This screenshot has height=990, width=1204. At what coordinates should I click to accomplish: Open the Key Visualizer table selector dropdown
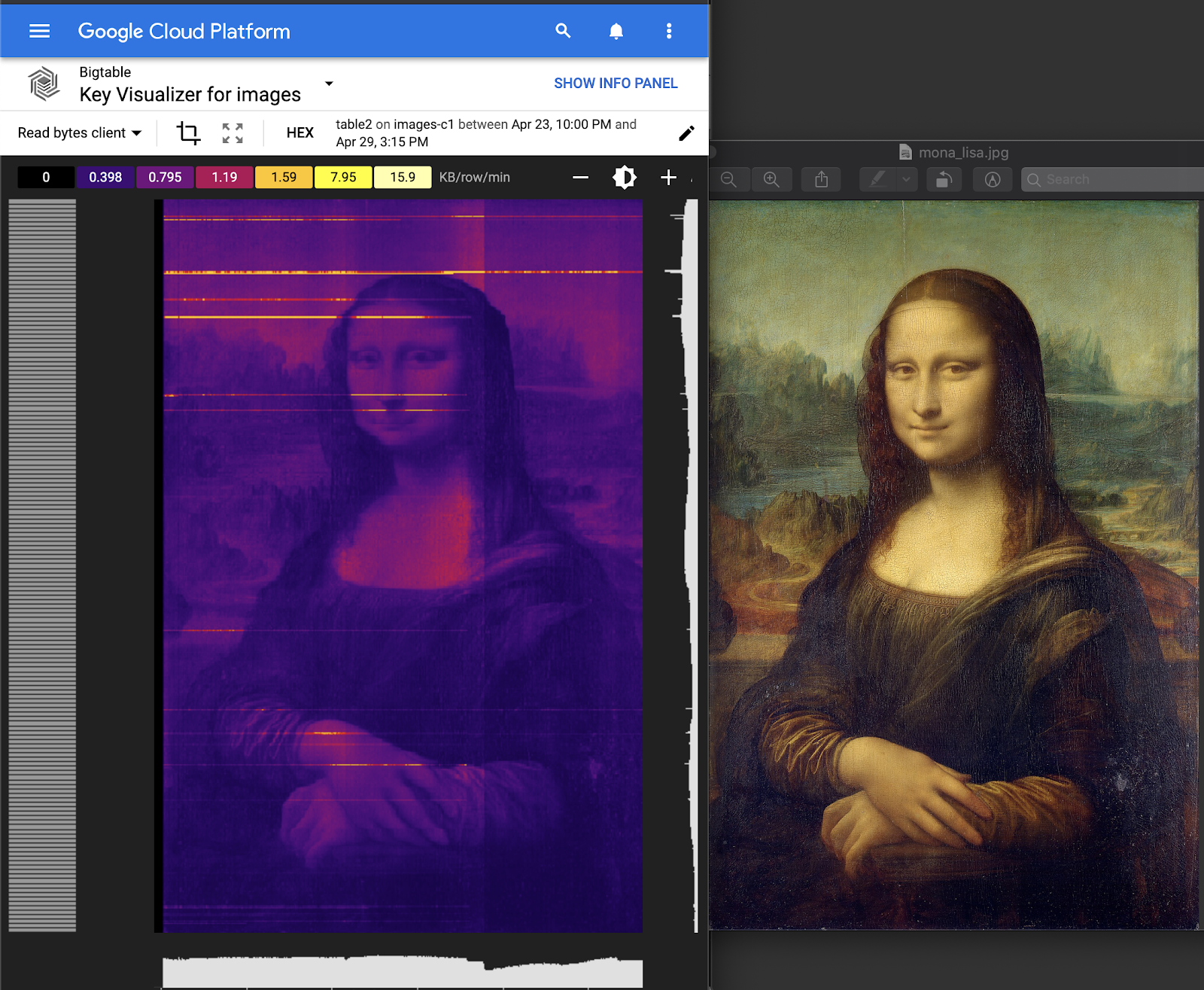[329, 84]
